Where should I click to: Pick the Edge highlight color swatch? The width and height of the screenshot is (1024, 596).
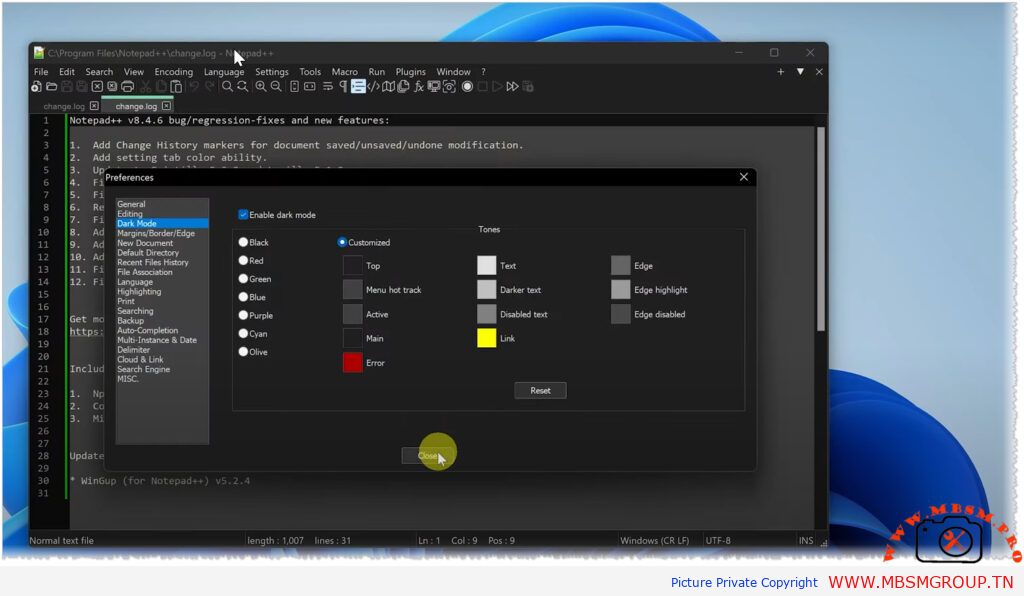pos(620,289)
